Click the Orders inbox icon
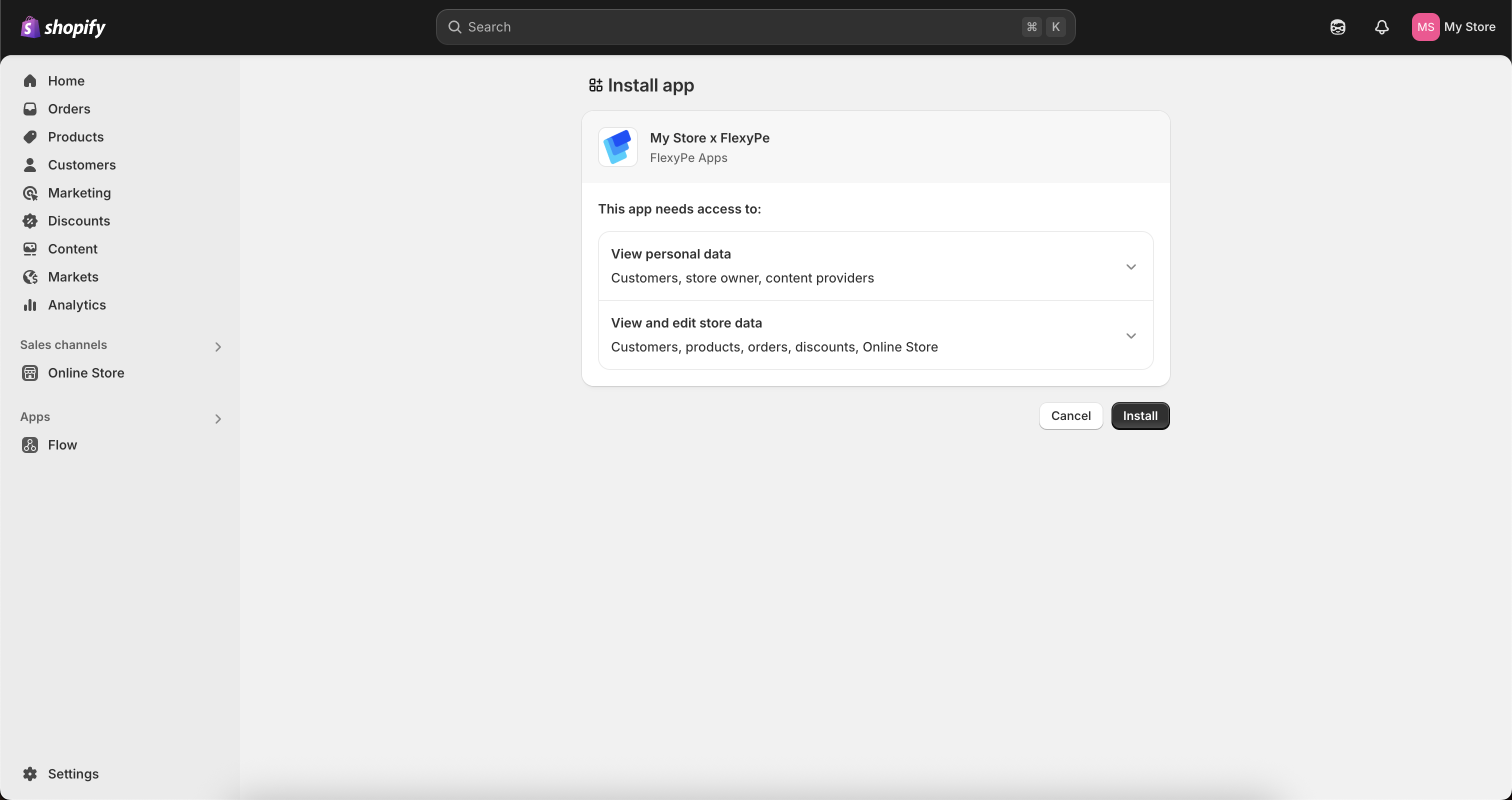The width and height of the screenshot is (1512, 800). click(x=30, y=109)
